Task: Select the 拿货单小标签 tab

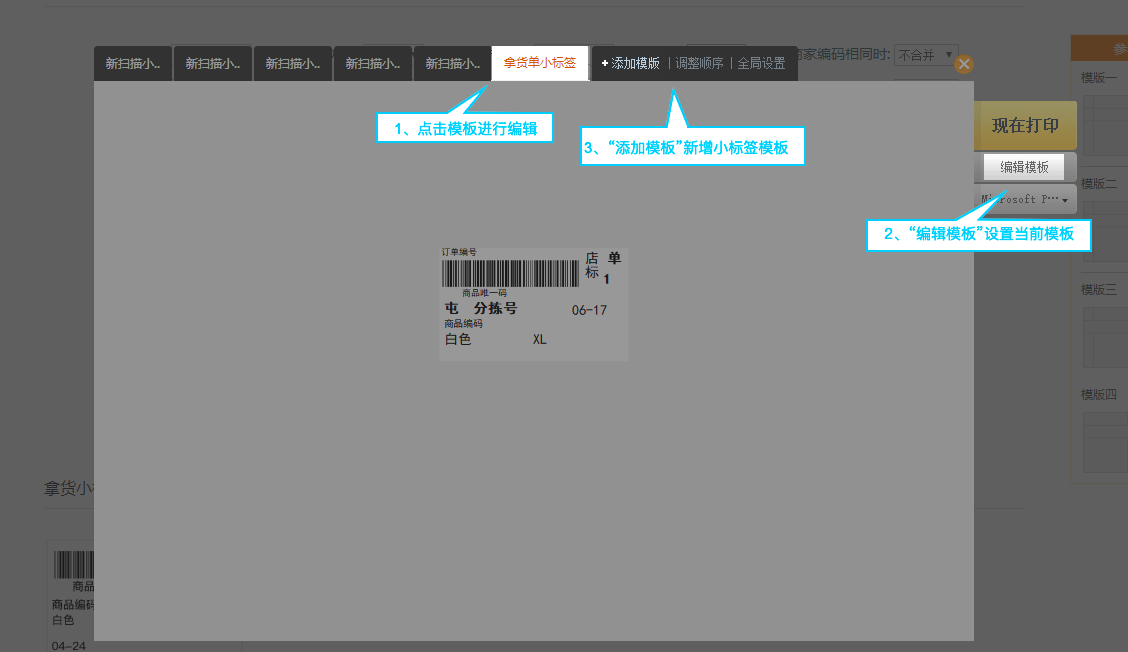Action: point(540,63)
